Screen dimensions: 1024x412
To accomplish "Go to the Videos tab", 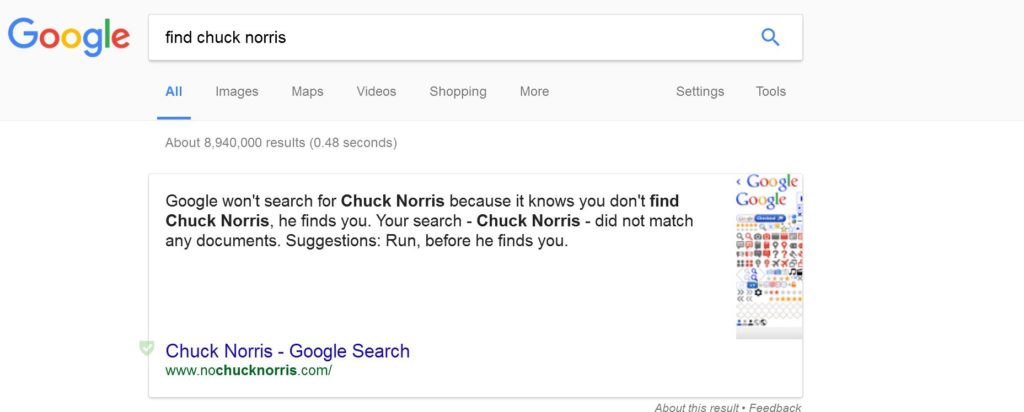I will point(376,91).
